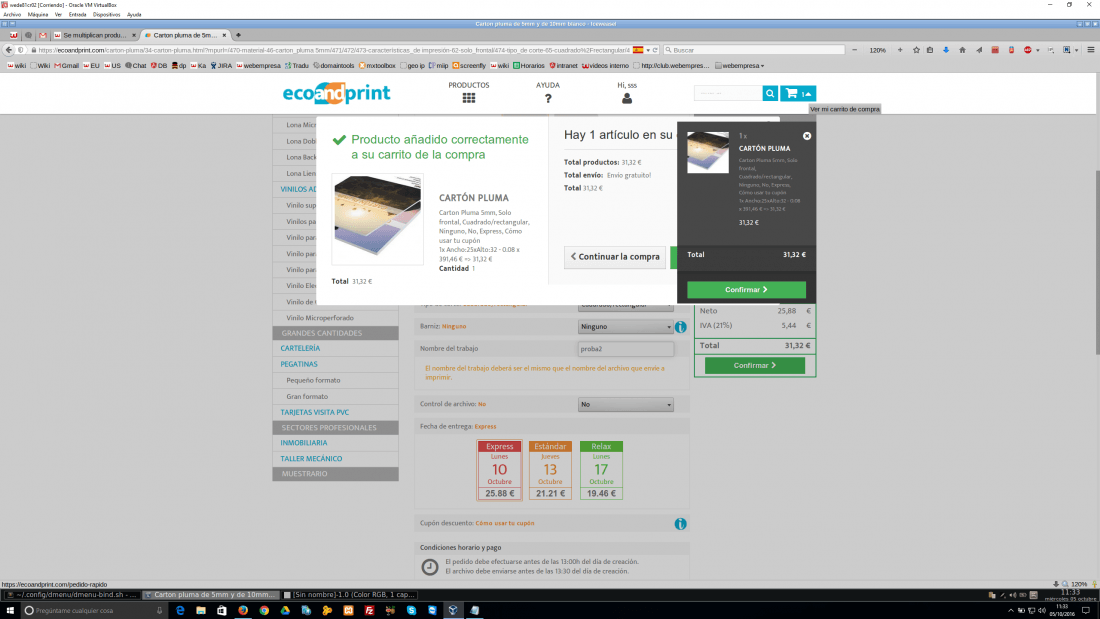
Task: Select the Relax delivery option
Action: (x=601, y=470)
